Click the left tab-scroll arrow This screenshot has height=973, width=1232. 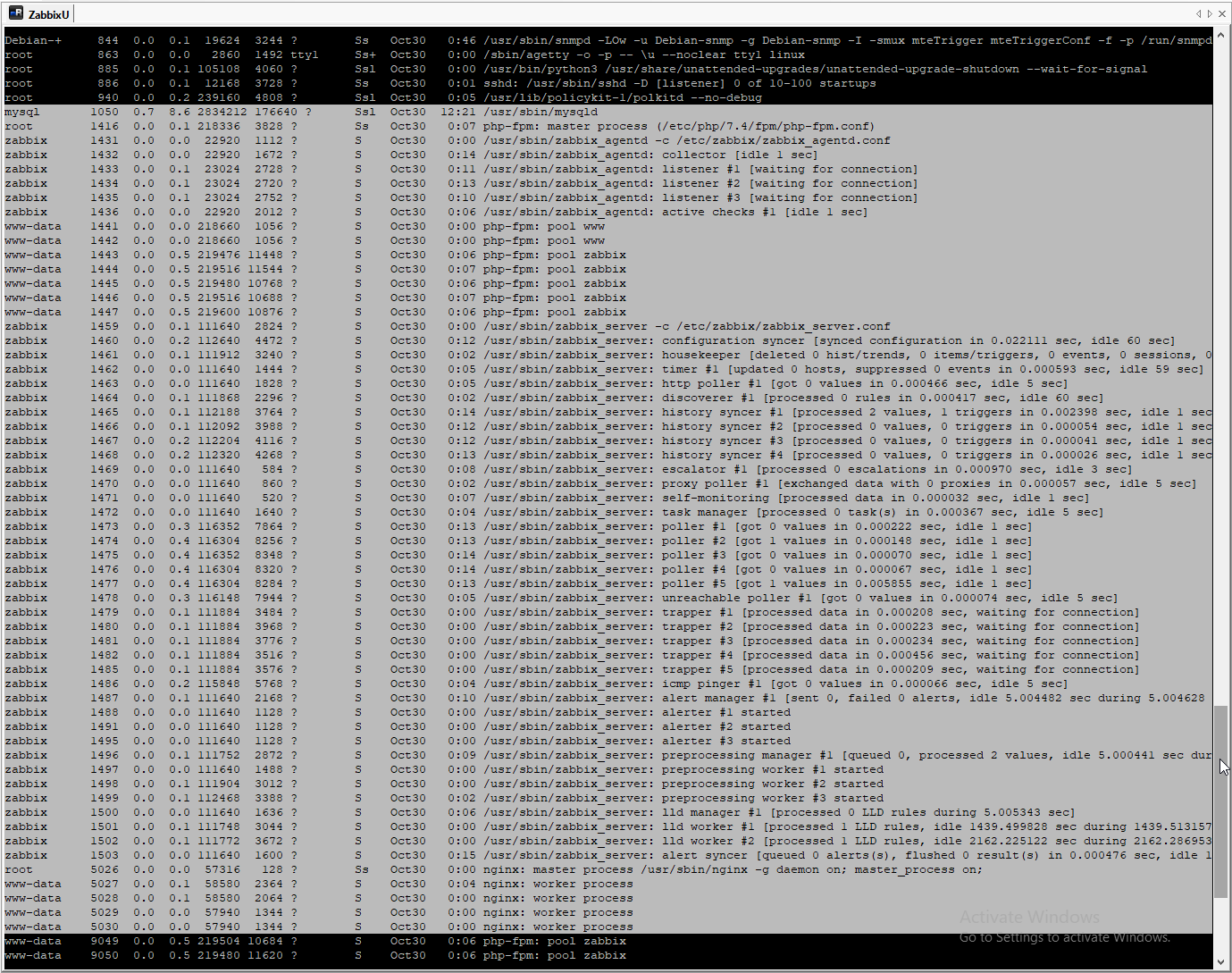click(1199, 13)
